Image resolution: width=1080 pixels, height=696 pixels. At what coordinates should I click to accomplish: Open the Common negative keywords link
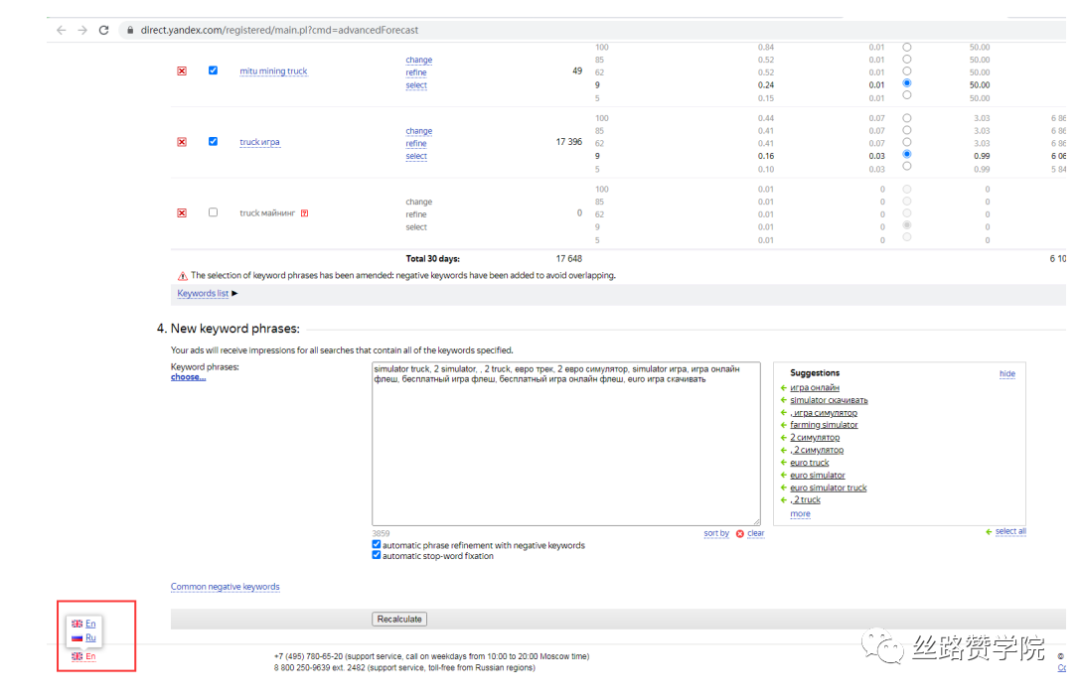tap(224, 587)
